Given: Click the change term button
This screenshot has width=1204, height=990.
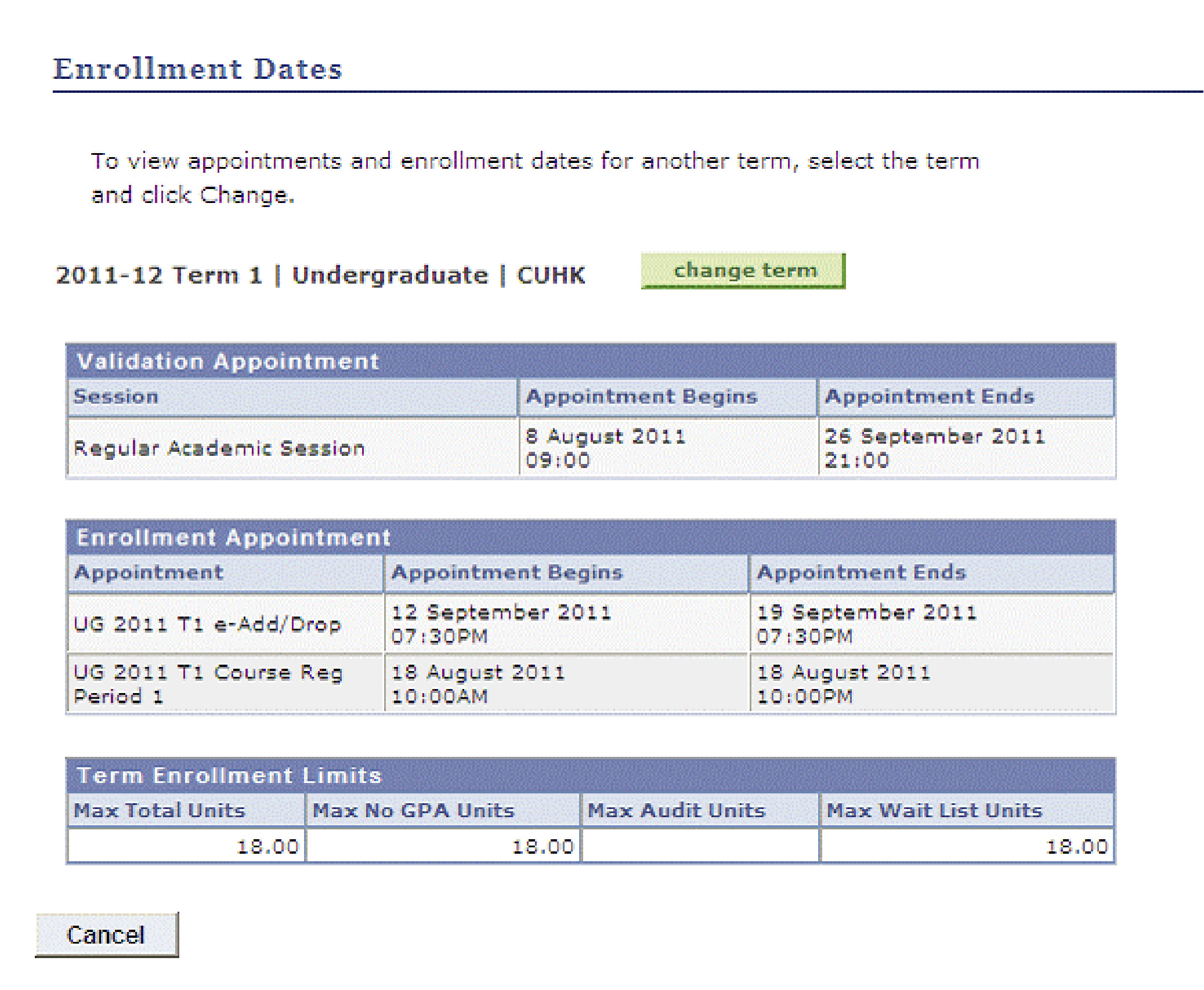Looking at the screenshot, I should click(743, 271).
